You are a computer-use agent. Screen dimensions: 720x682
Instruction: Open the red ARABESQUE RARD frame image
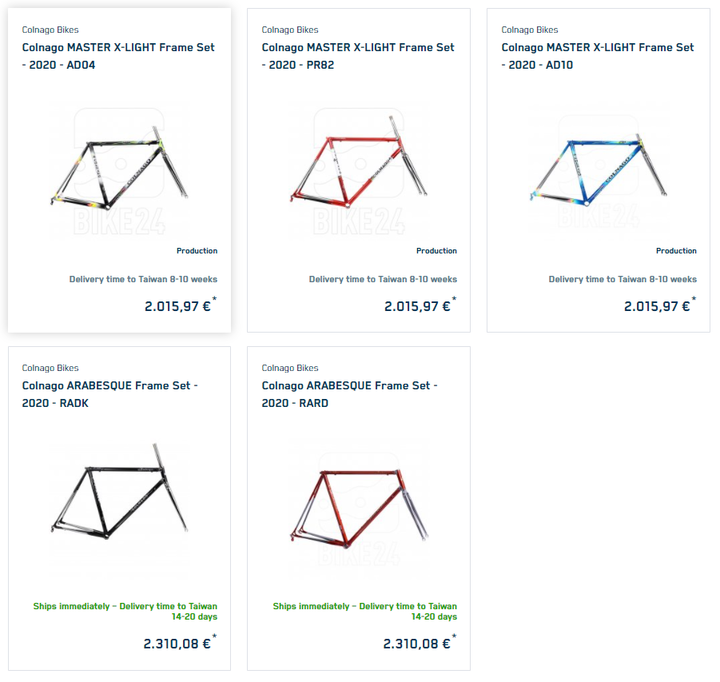pyautogui.click(x=359, y=507)
